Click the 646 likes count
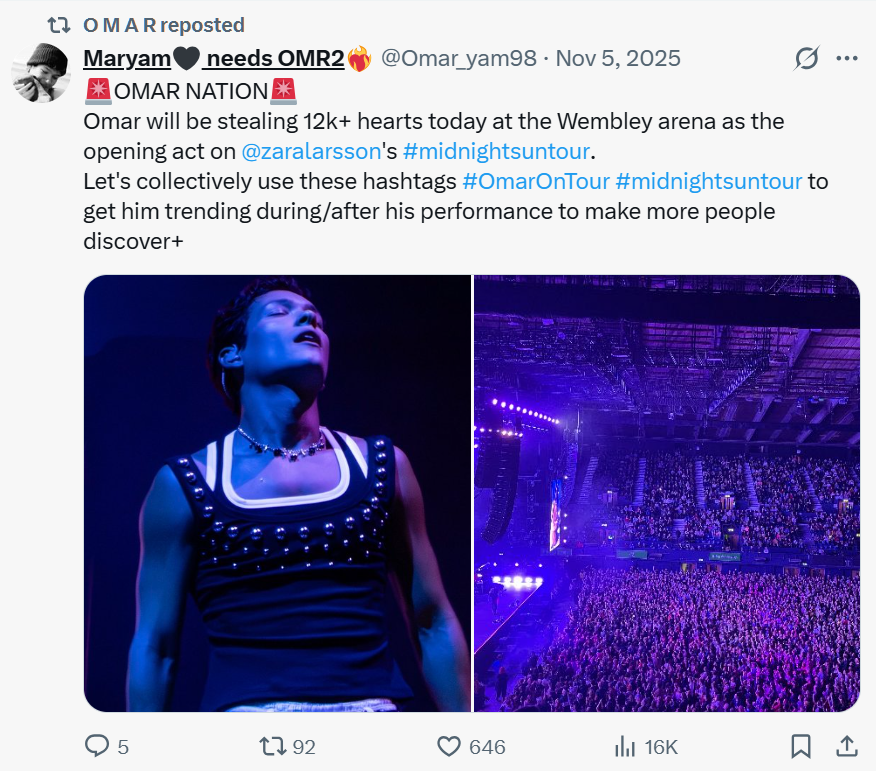Image resolution: width=876 pixels, height=771 pixels. pyautogui.click(x=487, y=746)
